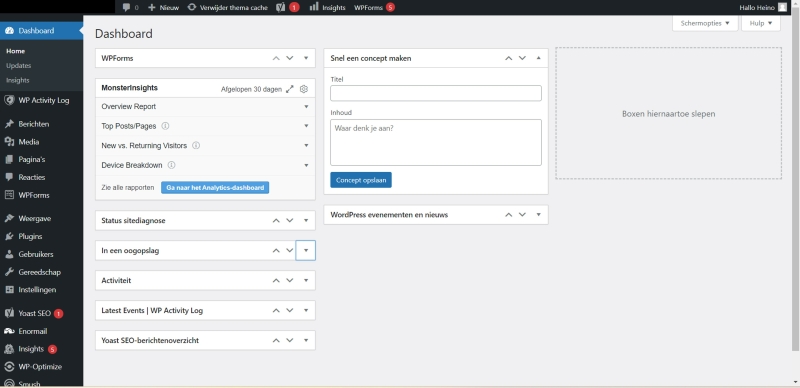The width and height of the screenshot is (800, 388).
Task: Toggle the WPForms widget panel
Action: [x=306, y=58]
